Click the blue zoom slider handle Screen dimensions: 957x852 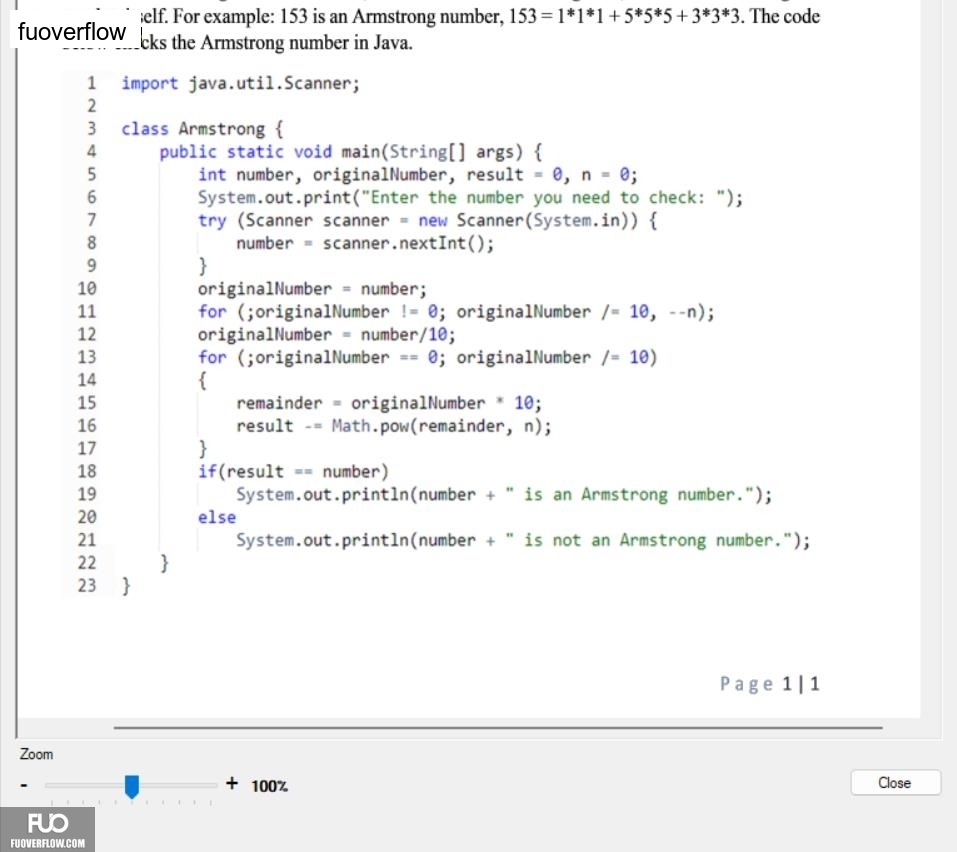132,786
